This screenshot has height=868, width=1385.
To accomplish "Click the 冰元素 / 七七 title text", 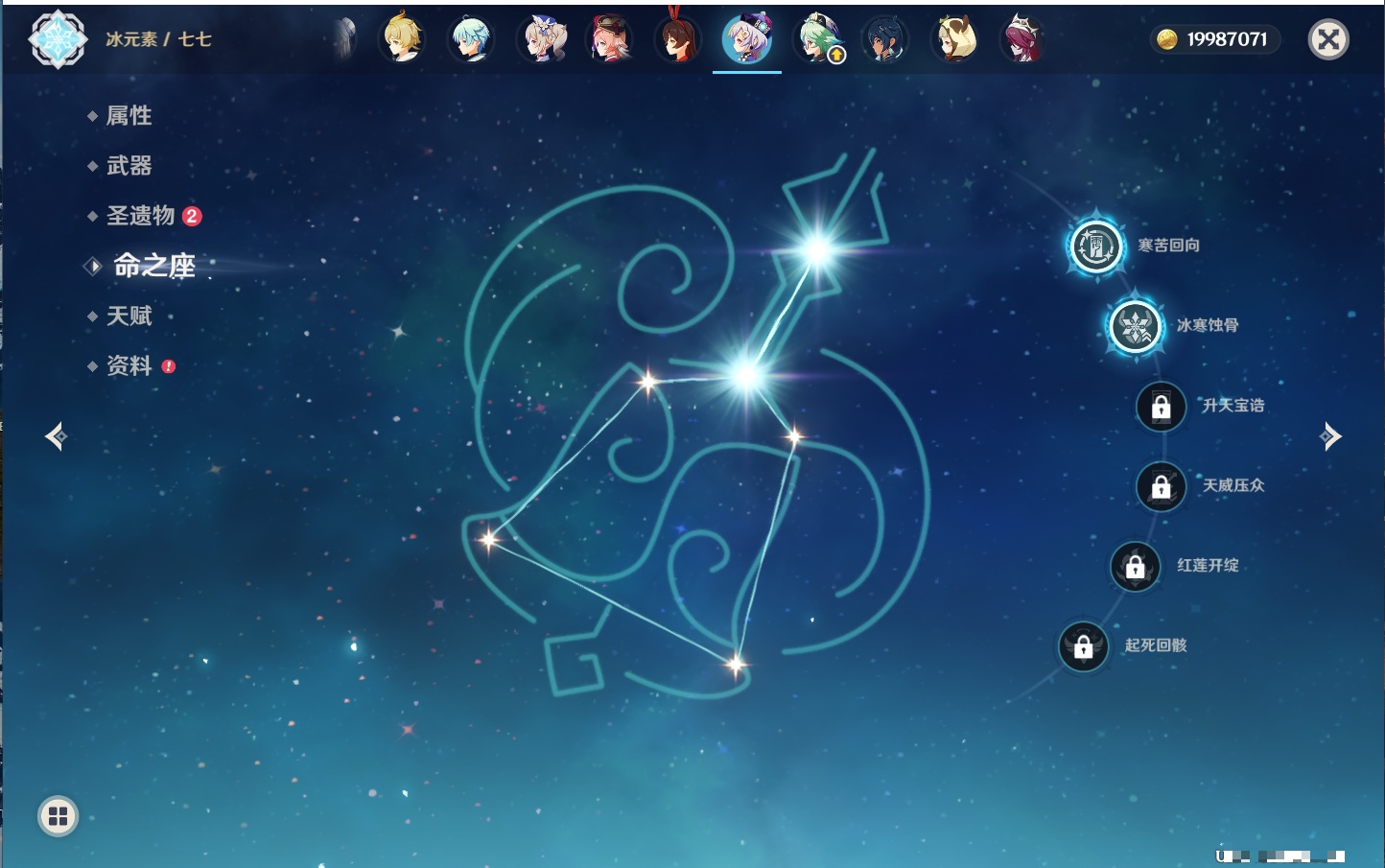I will pyautogui.click(x=158, y=39).
